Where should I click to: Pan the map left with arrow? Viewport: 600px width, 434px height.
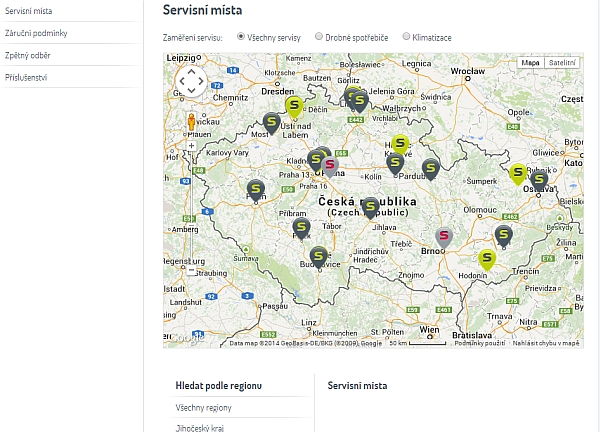pos(182,81)
